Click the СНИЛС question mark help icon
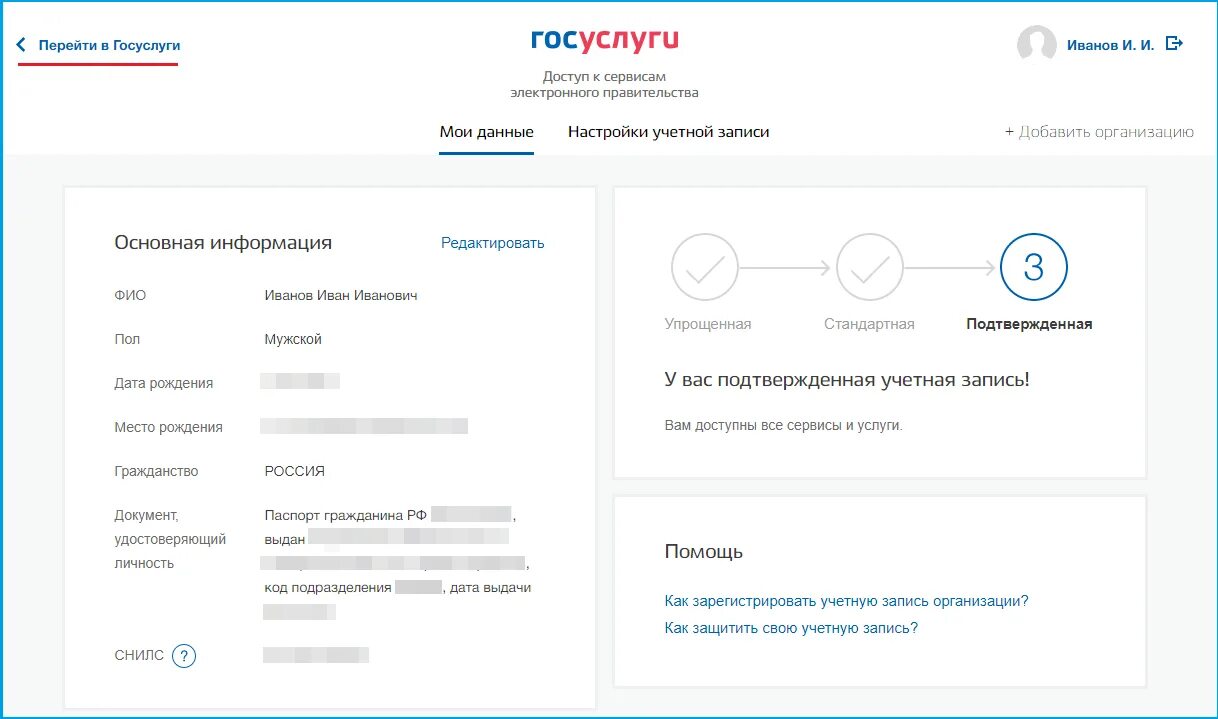 184,656
